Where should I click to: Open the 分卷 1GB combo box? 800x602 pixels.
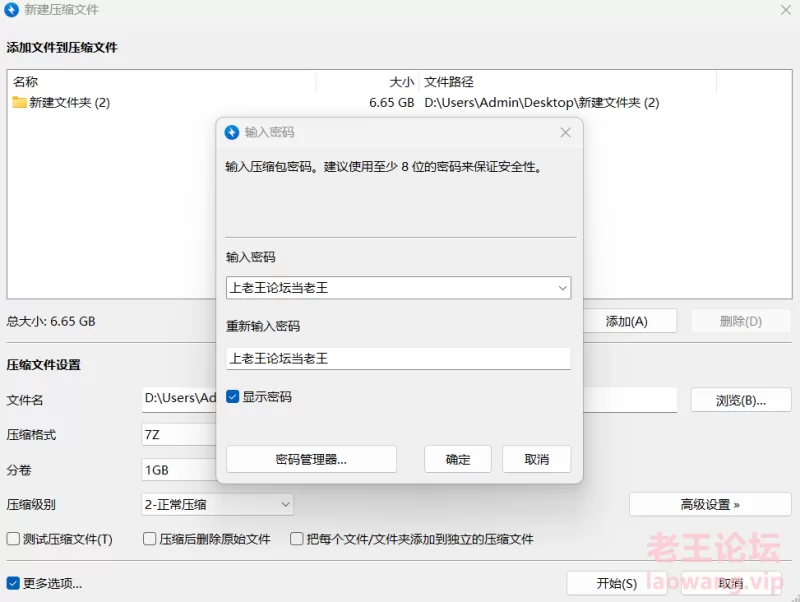point(179,470)
